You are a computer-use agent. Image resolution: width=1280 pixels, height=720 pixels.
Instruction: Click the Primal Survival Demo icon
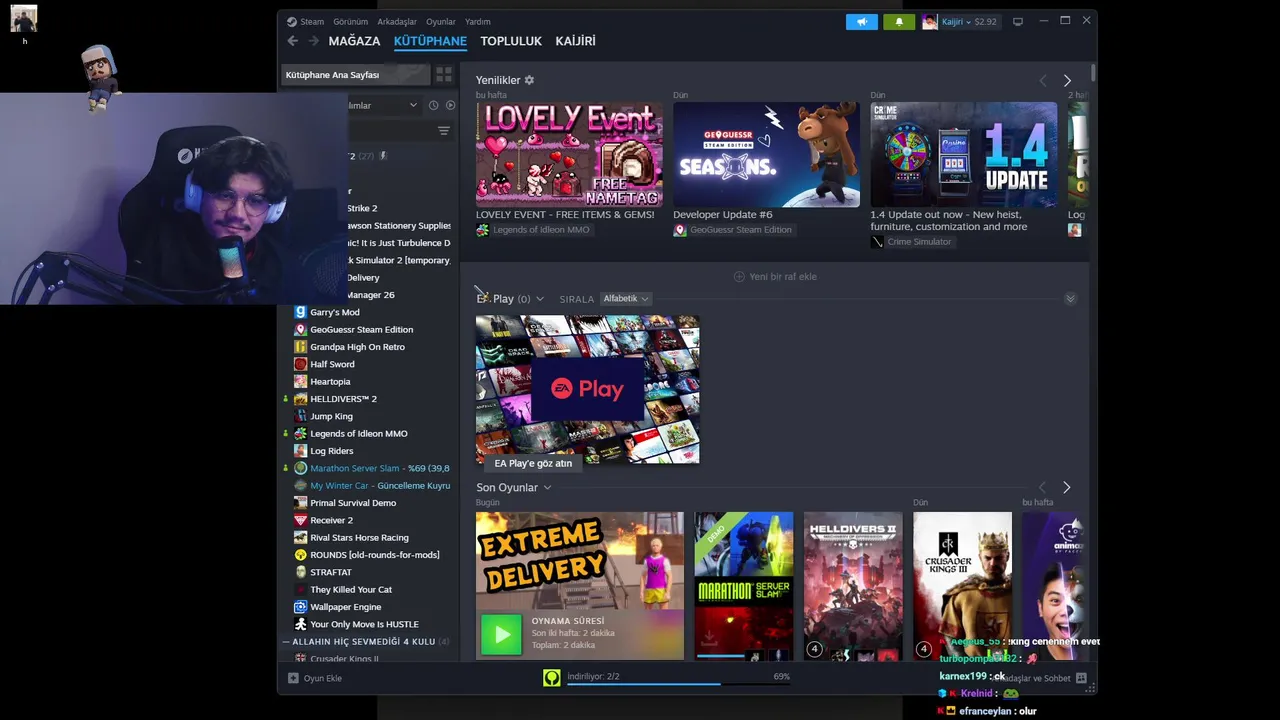pos(300,503)
